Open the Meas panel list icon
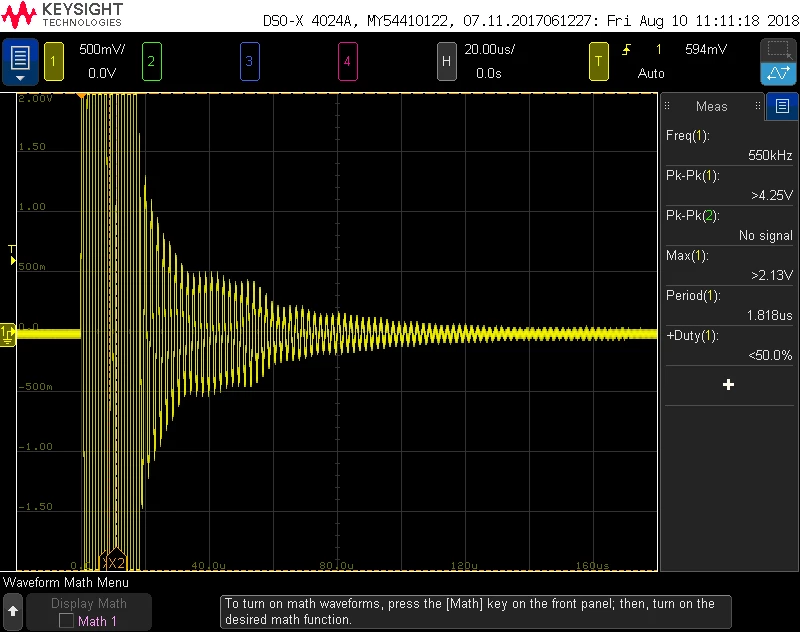 [x=782, y=106]
